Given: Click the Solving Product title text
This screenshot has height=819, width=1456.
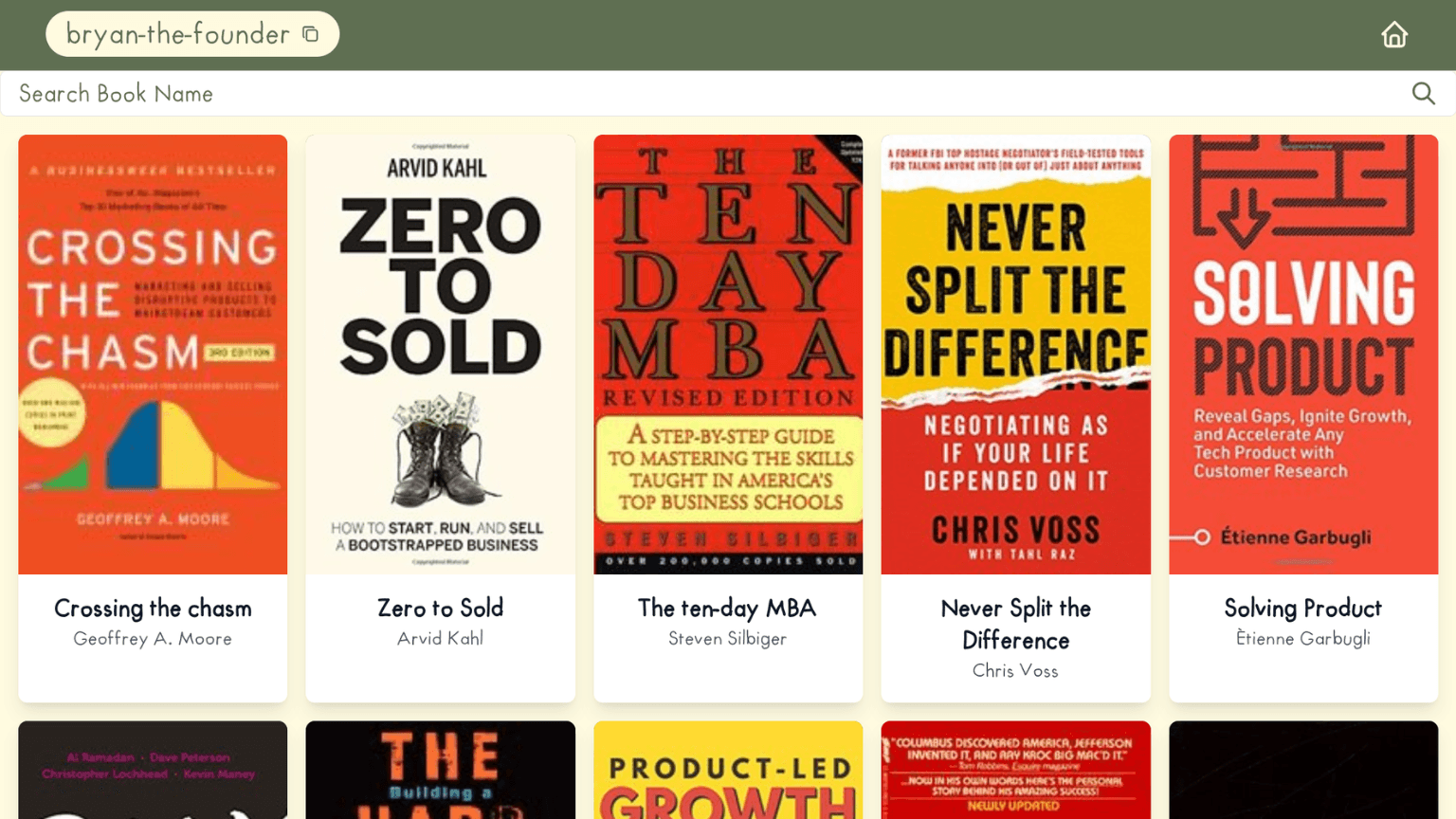Looking at the screenshot, I should click(x=1303, y=608).
